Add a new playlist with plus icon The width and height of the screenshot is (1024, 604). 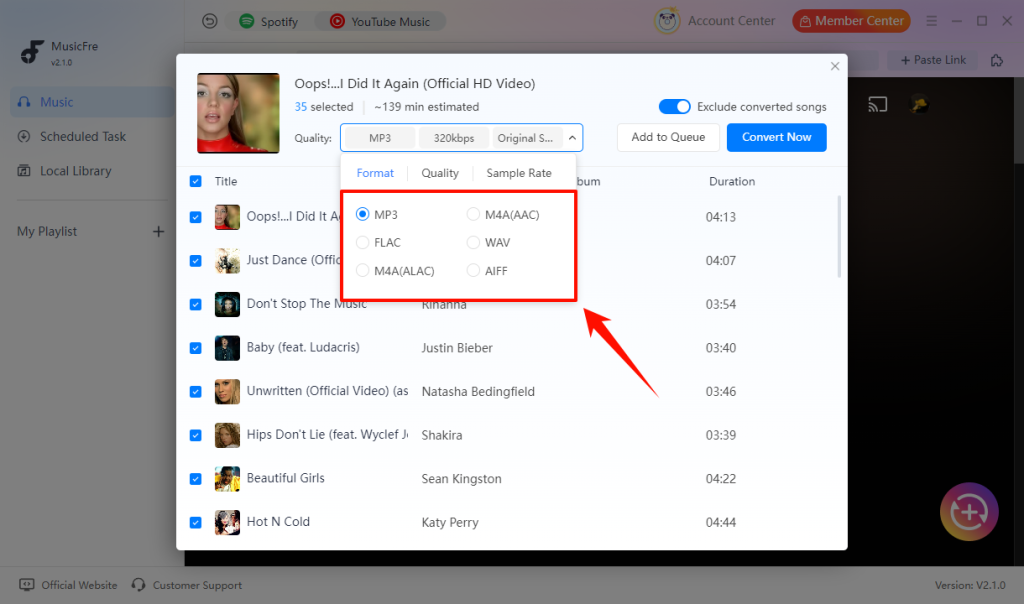pos(158,232)
